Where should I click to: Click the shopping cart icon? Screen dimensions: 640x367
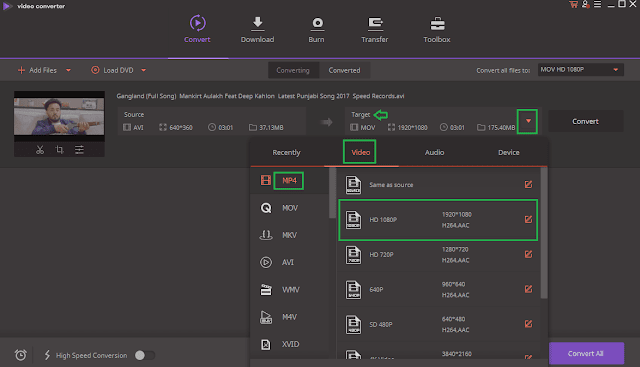[x=573, y=4]
